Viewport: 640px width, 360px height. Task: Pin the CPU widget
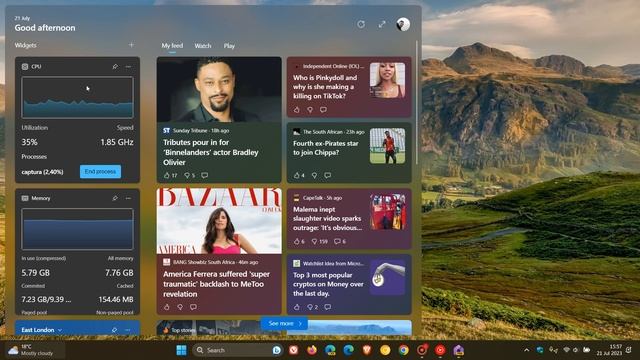pos(115,67)
